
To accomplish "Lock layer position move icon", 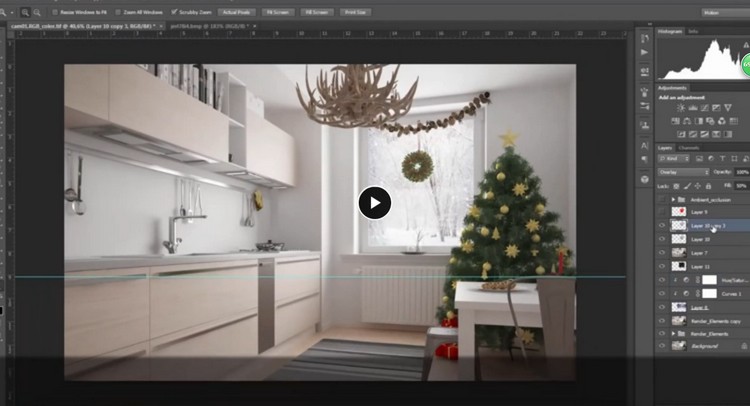I will tap(697, 186).
